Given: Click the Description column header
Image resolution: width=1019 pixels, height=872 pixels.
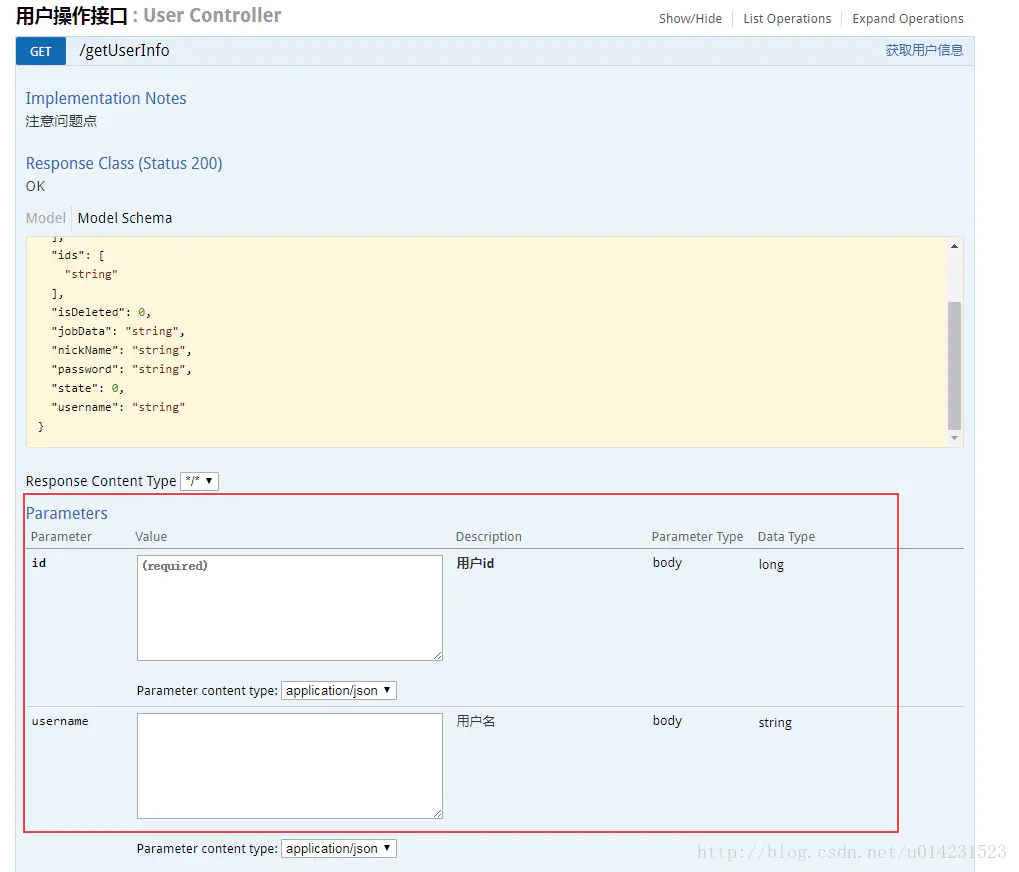Looking at the screenshot, I should [x=489, y=537].
